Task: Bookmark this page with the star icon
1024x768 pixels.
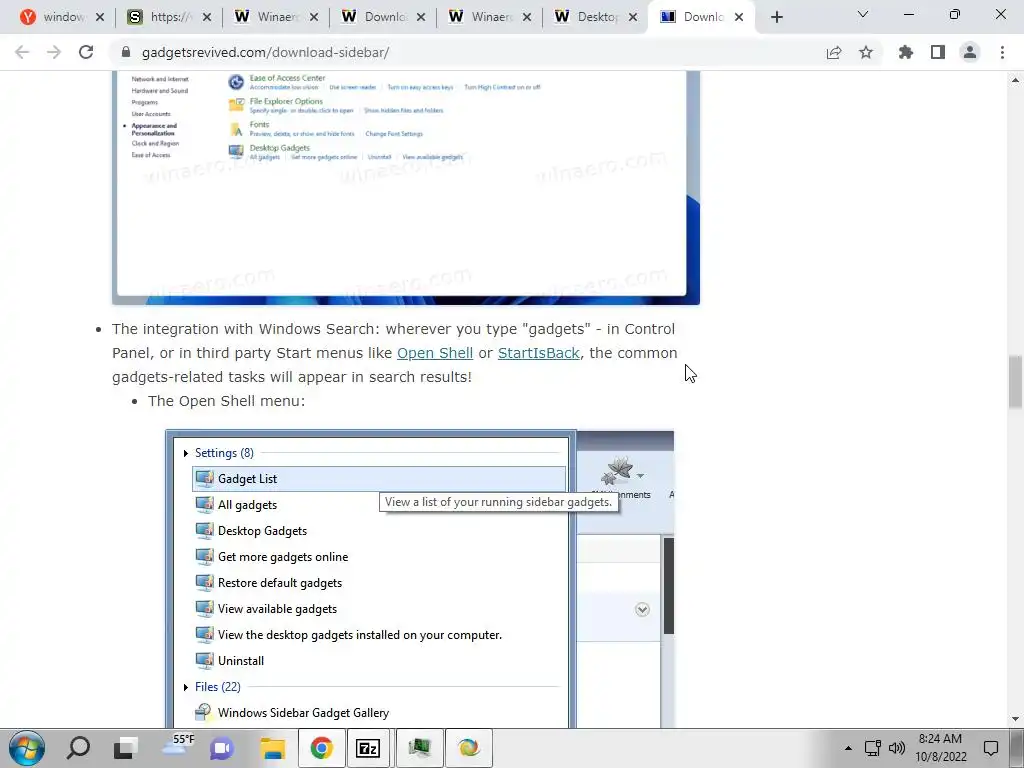Action: click(866, 52)
